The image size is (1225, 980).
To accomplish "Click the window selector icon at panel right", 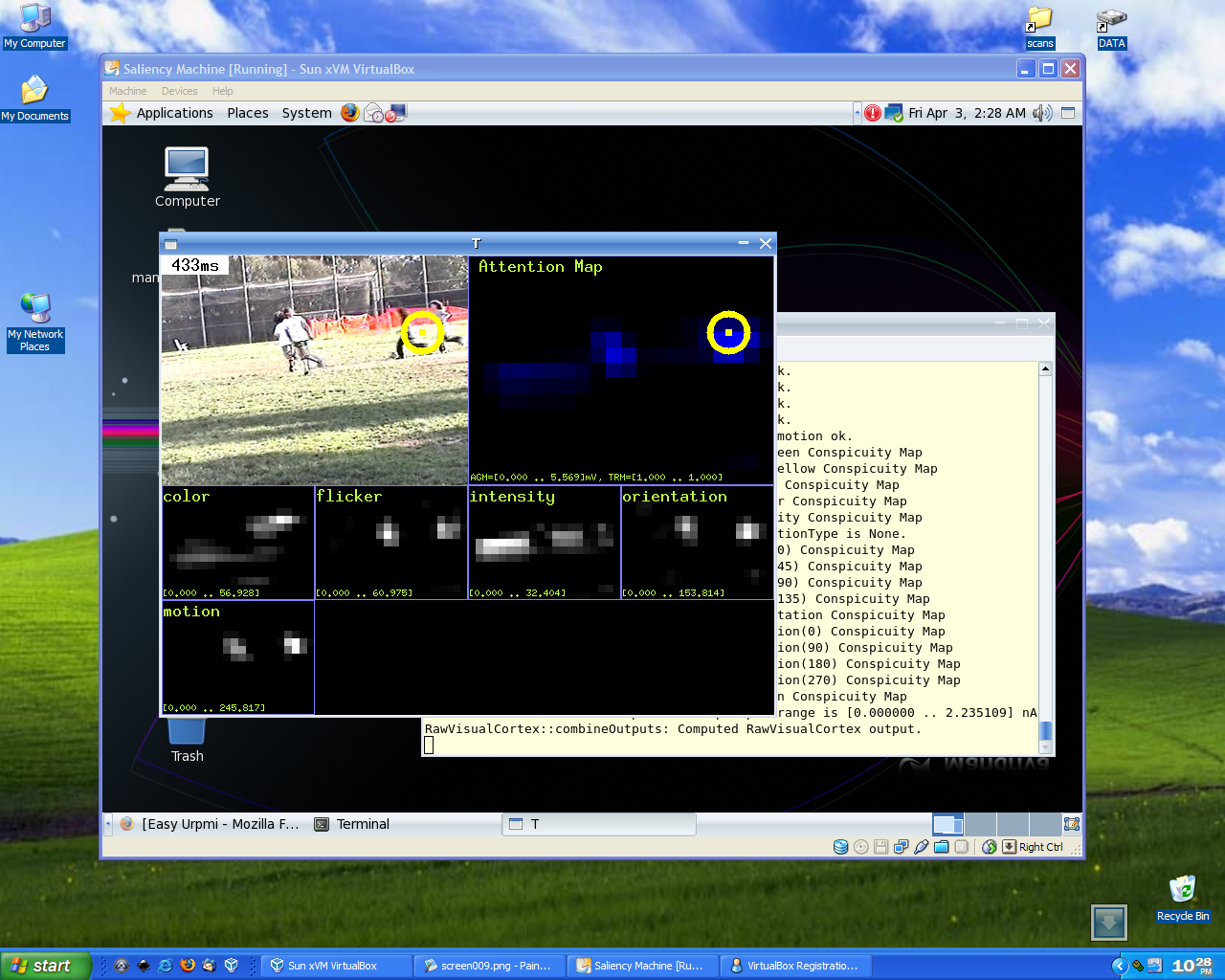I will point(1068,113).
